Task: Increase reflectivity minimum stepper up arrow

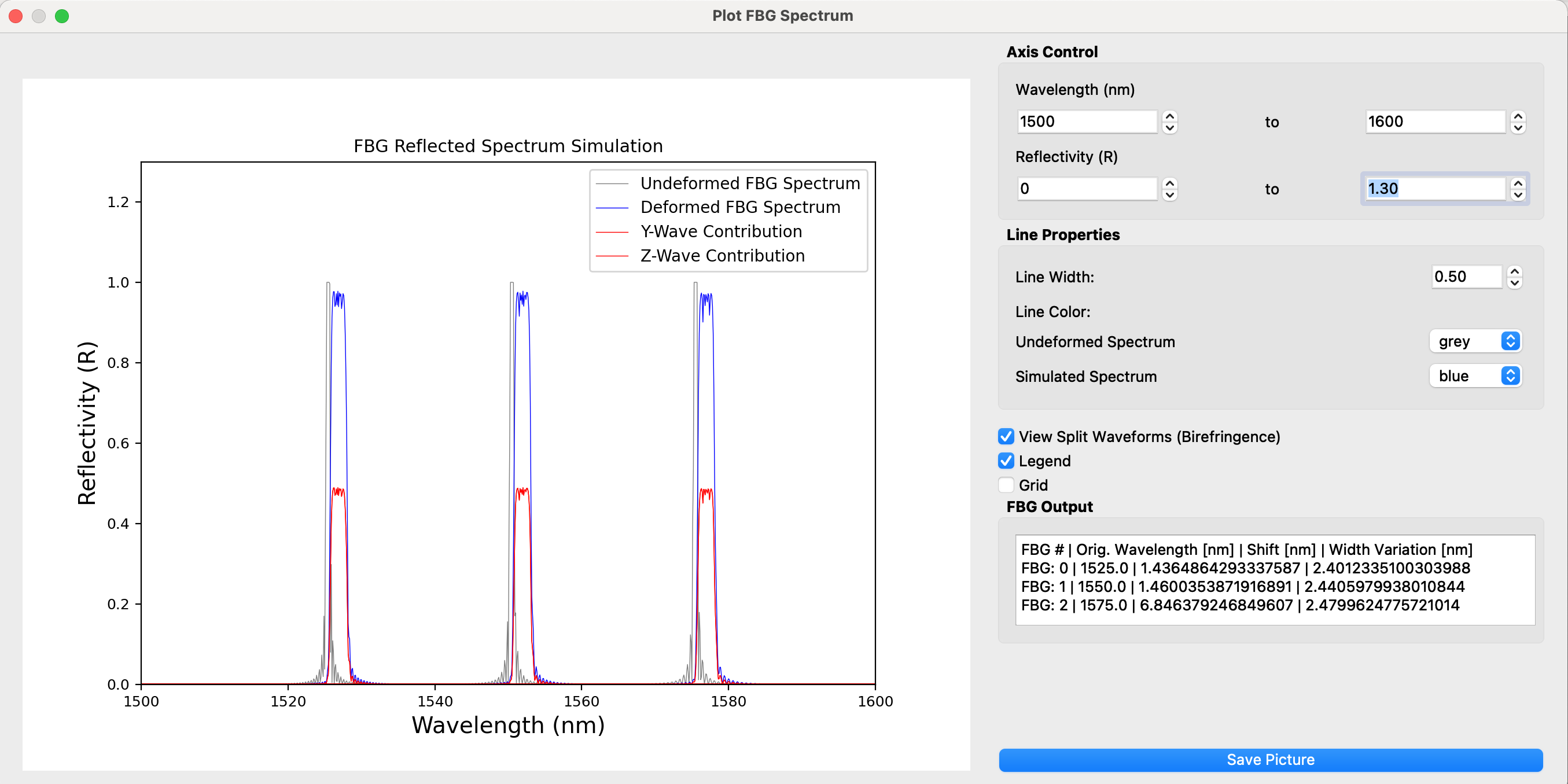Action: tap(1169, 183)
